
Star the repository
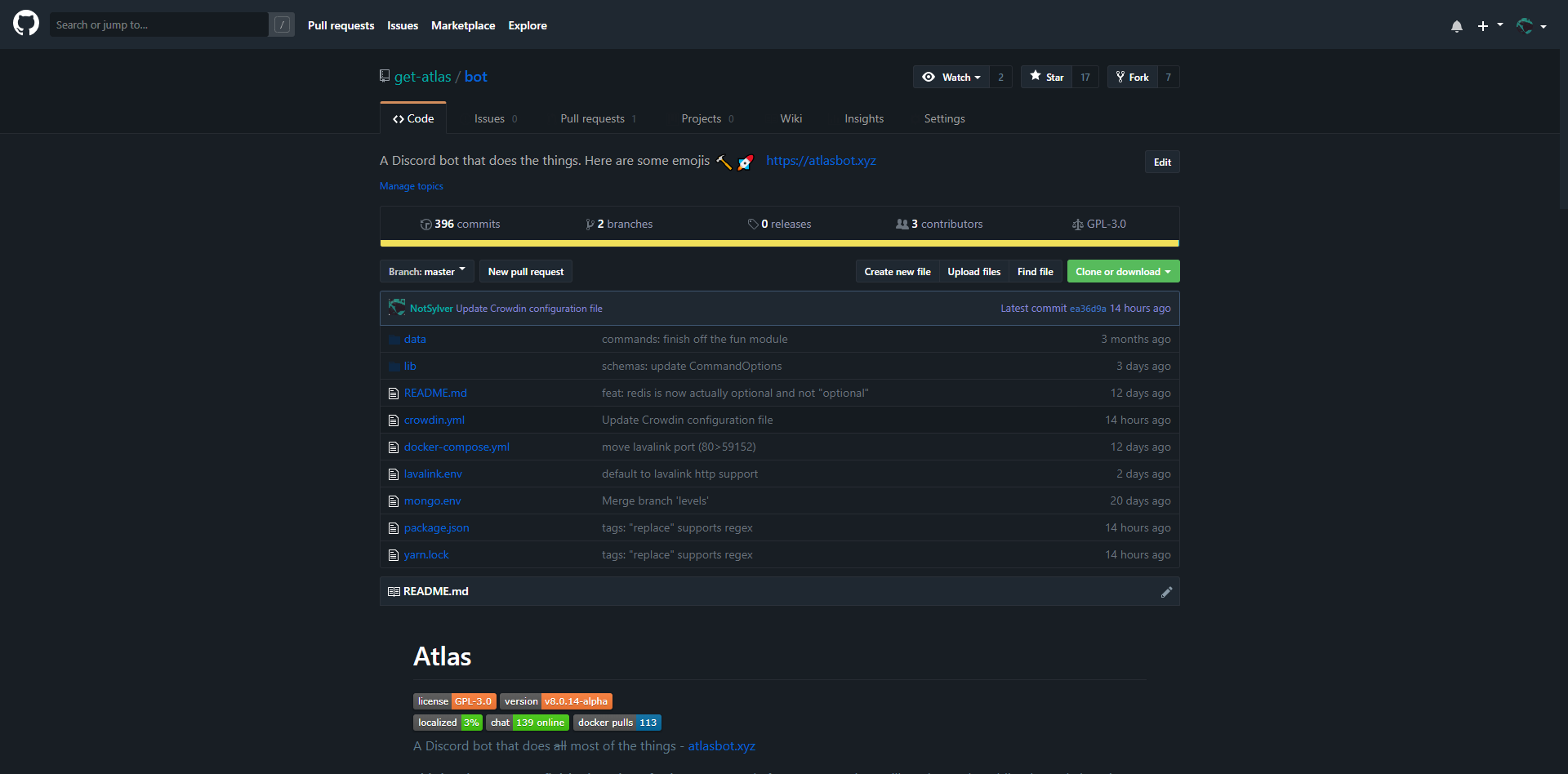point(1046,77)
